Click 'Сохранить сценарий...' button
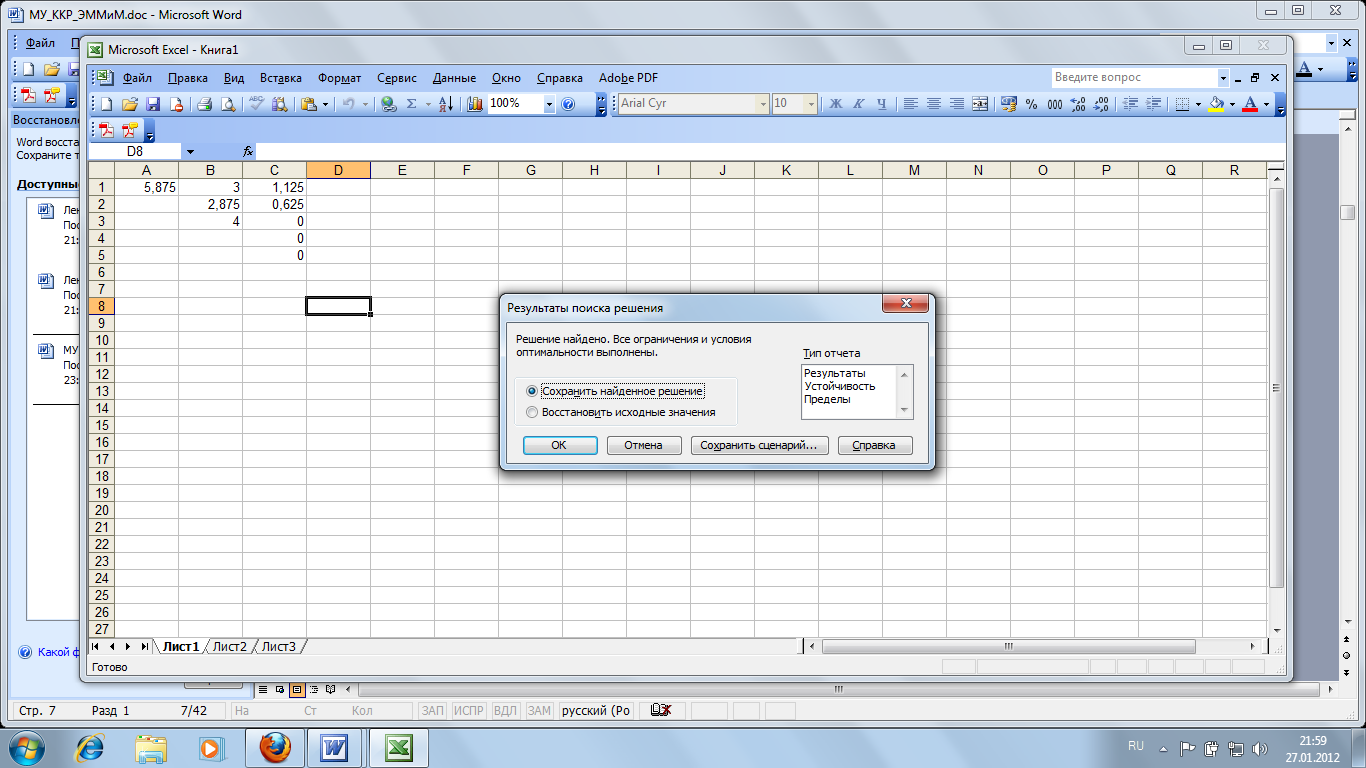The image size is (1366, 768). 759,446
